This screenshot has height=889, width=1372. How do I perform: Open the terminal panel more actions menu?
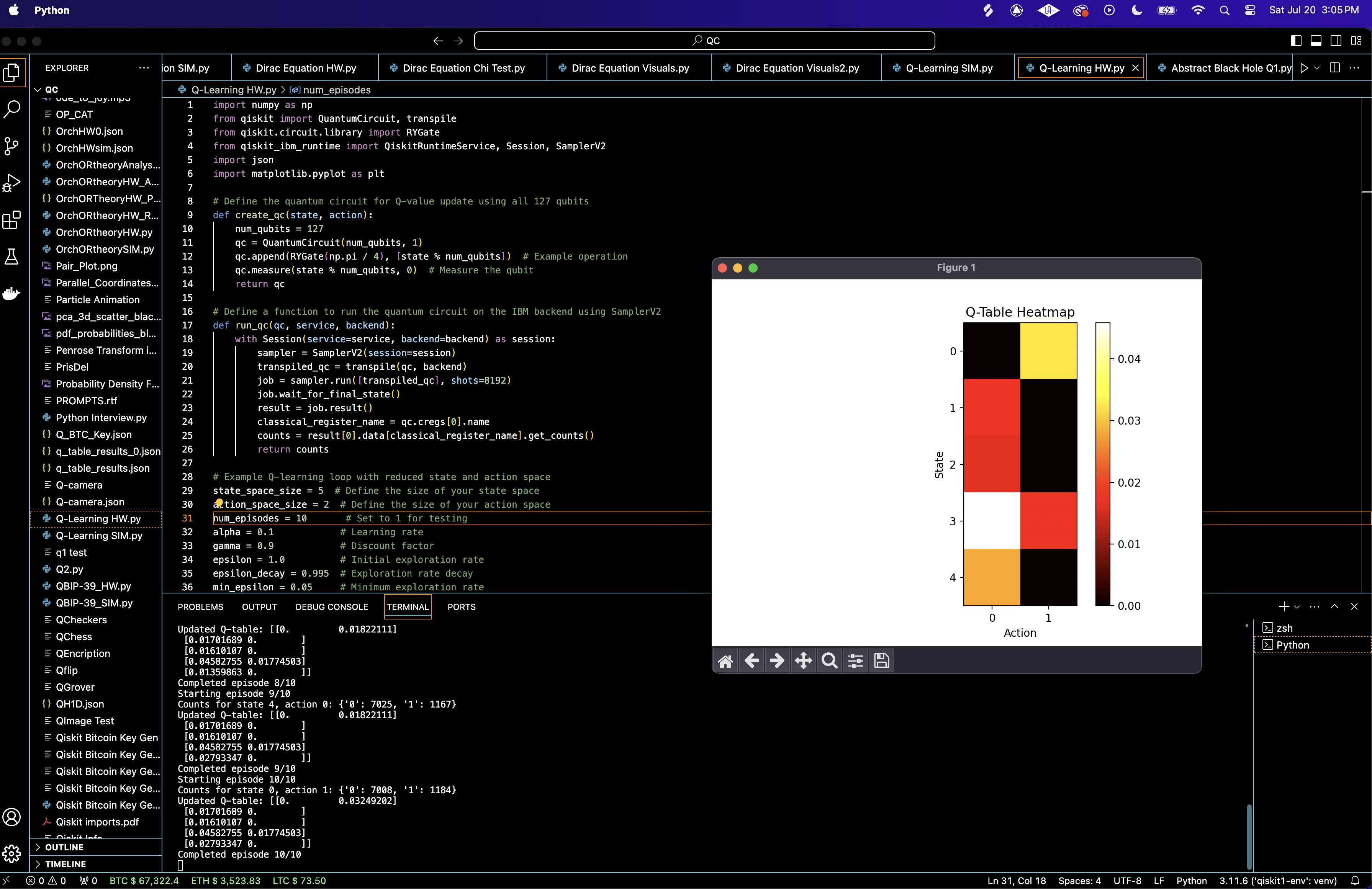pos(1314,607)
